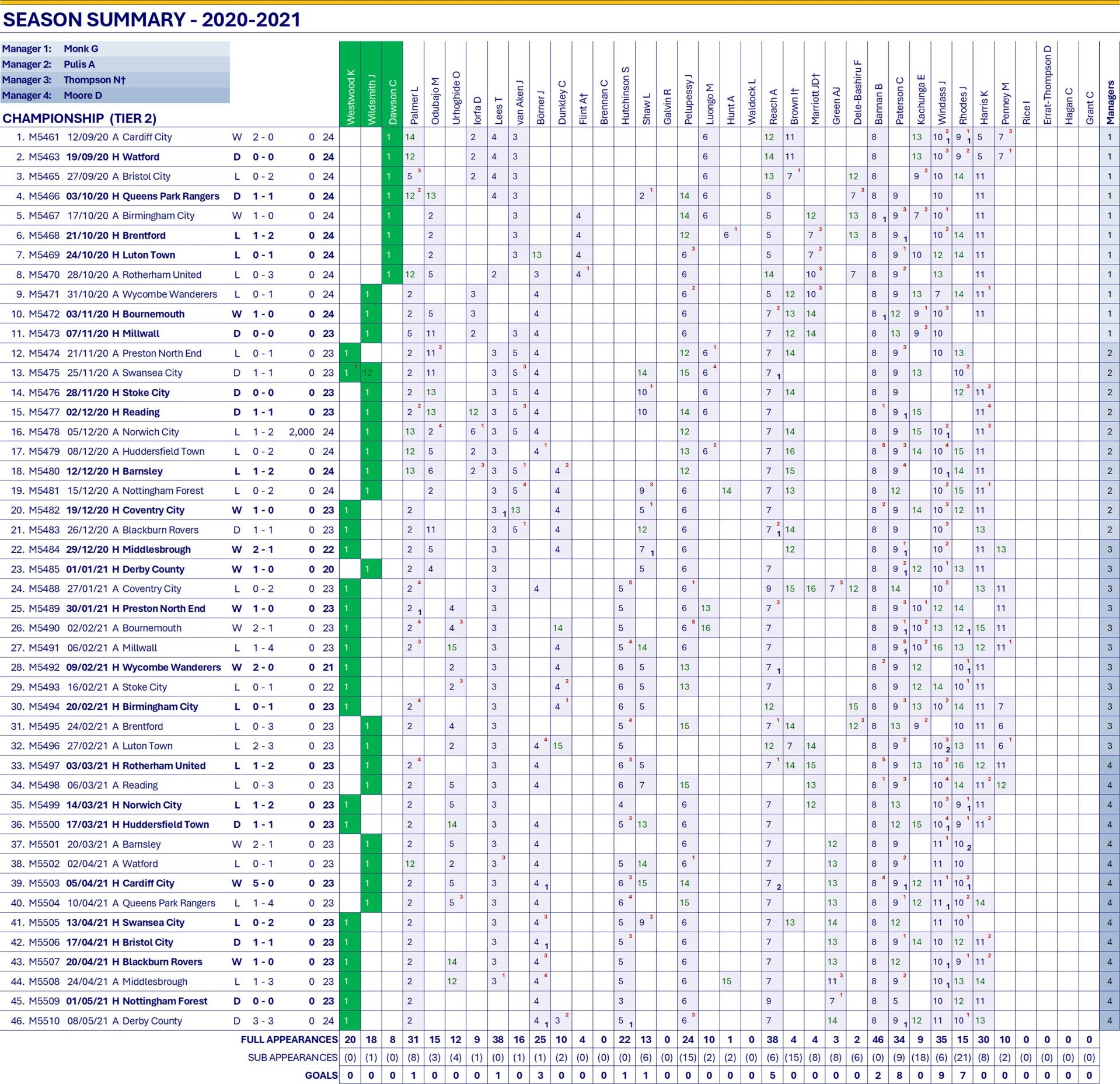Click Bournemouth in row 10

click(153, 314)
